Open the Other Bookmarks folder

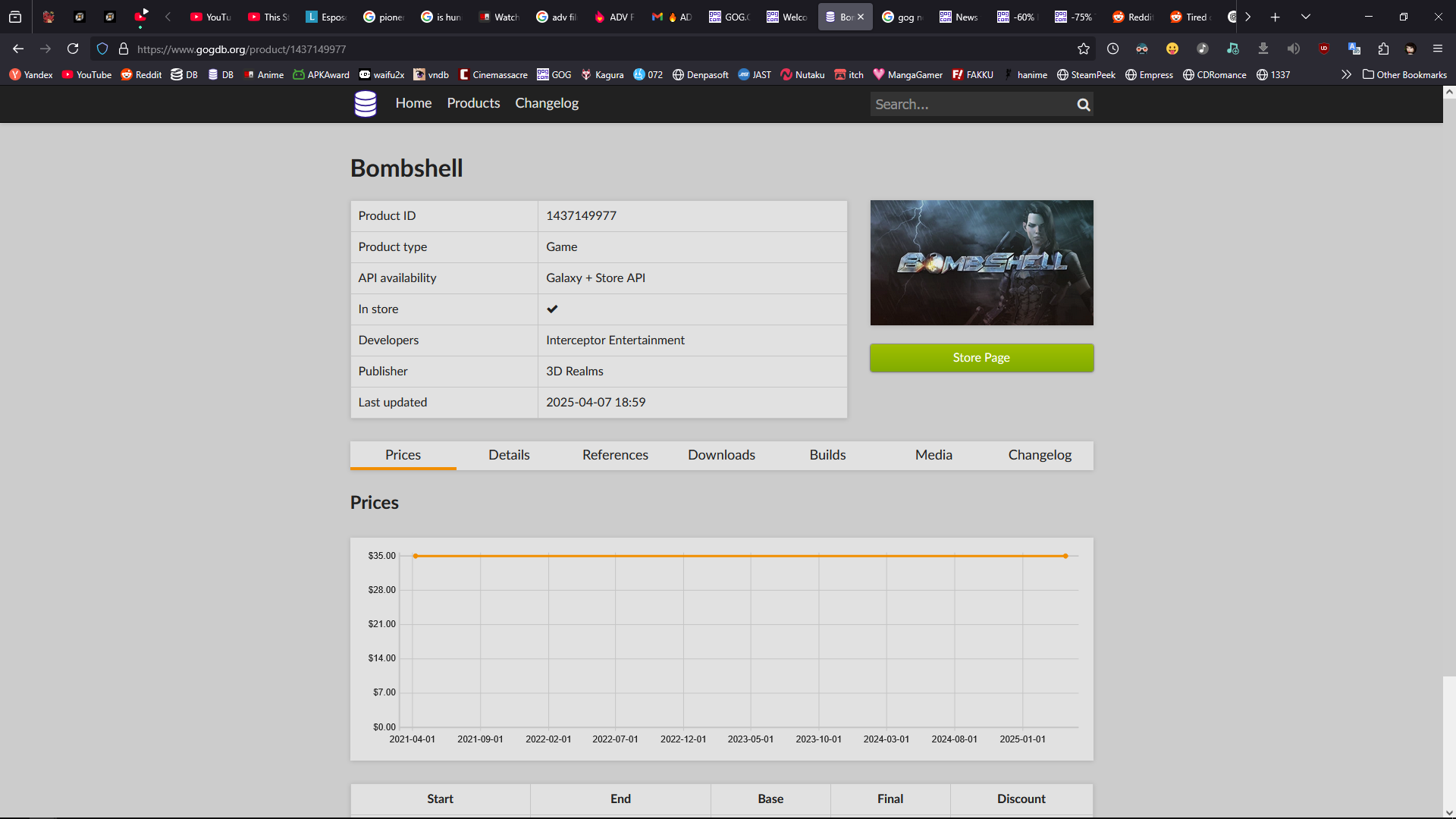pos(1404,74)
